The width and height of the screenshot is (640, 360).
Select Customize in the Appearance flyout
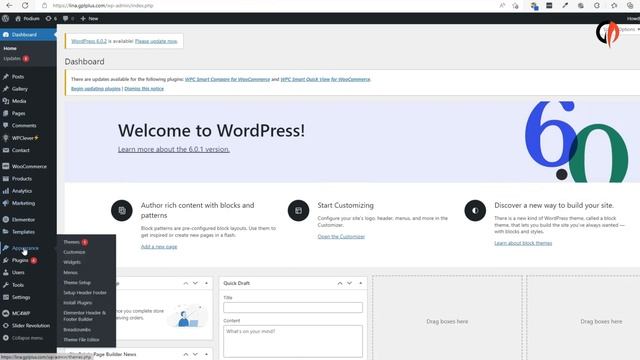[74, 252]
